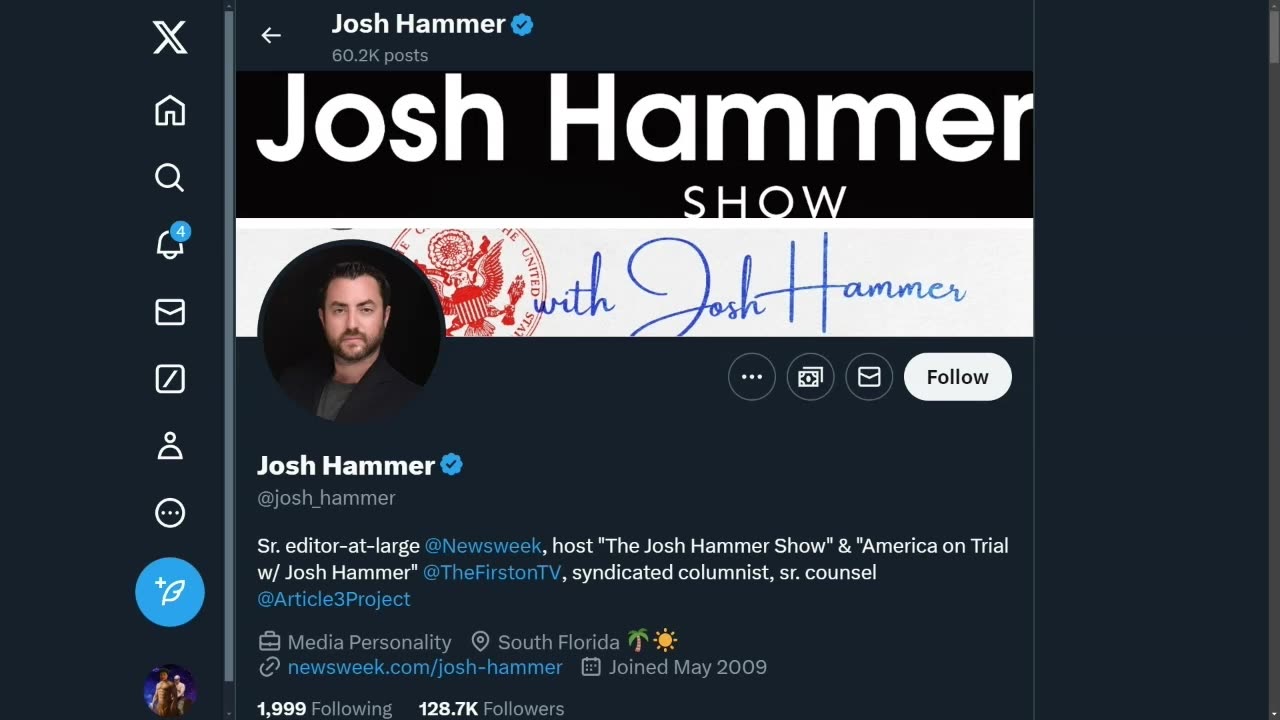The height and width of the screenshot is (720, 1280).
Task: Compose a new post with feather button
Action: (170, 592)
